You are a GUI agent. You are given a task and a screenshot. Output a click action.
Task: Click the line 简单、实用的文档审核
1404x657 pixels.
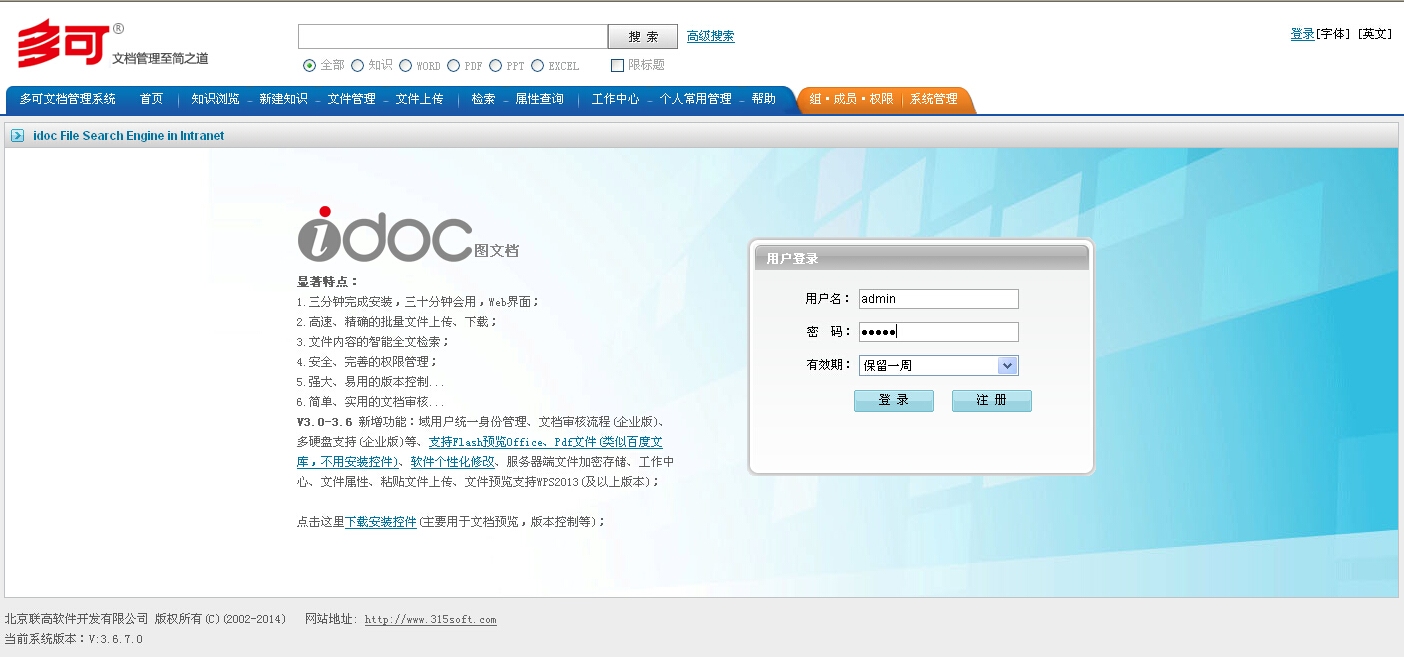(371, 402)
